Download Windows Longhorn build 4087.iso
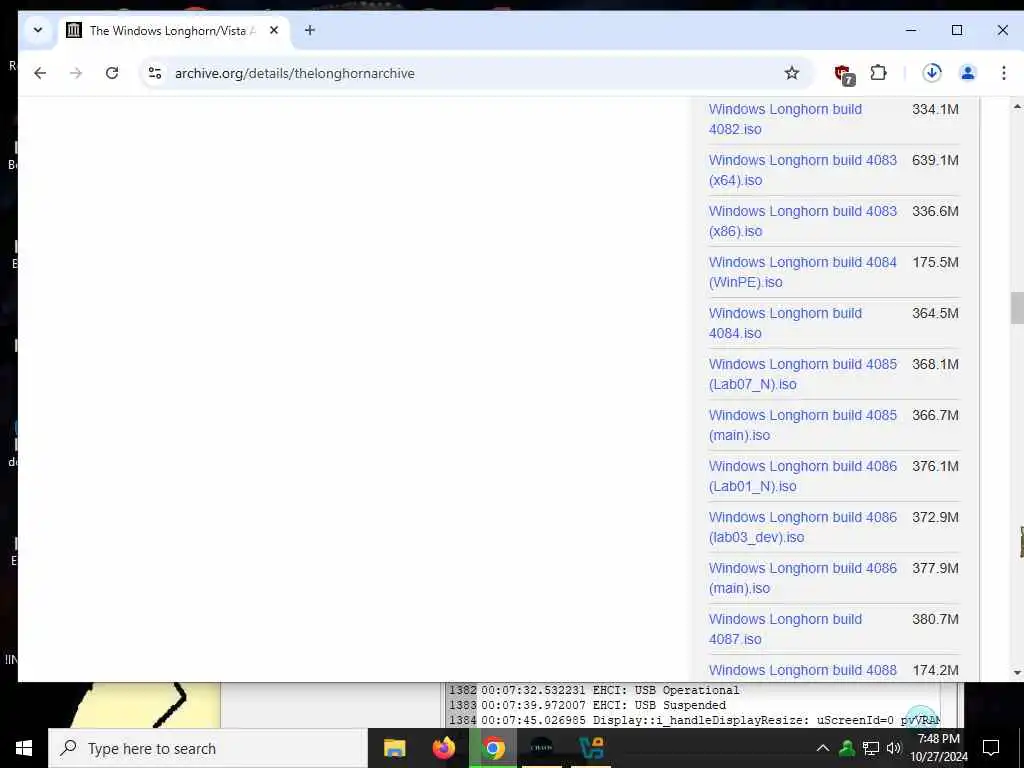The width and height of the screenshot is (1024, 768). pos(785,628)
